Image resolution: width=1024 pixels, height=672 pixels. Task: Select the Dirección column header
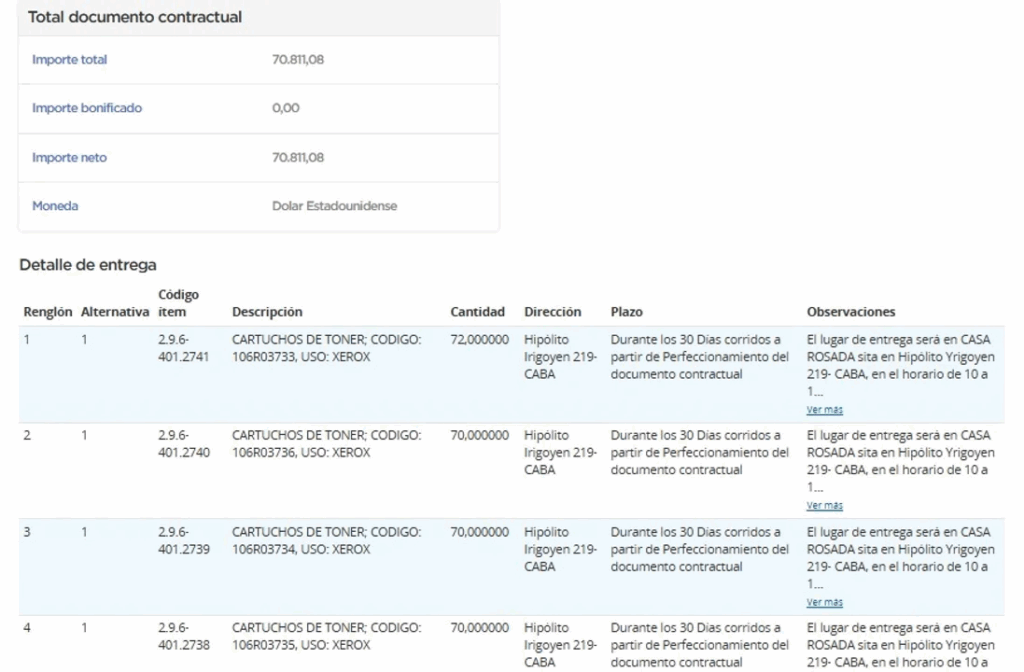tap(552, 312)
